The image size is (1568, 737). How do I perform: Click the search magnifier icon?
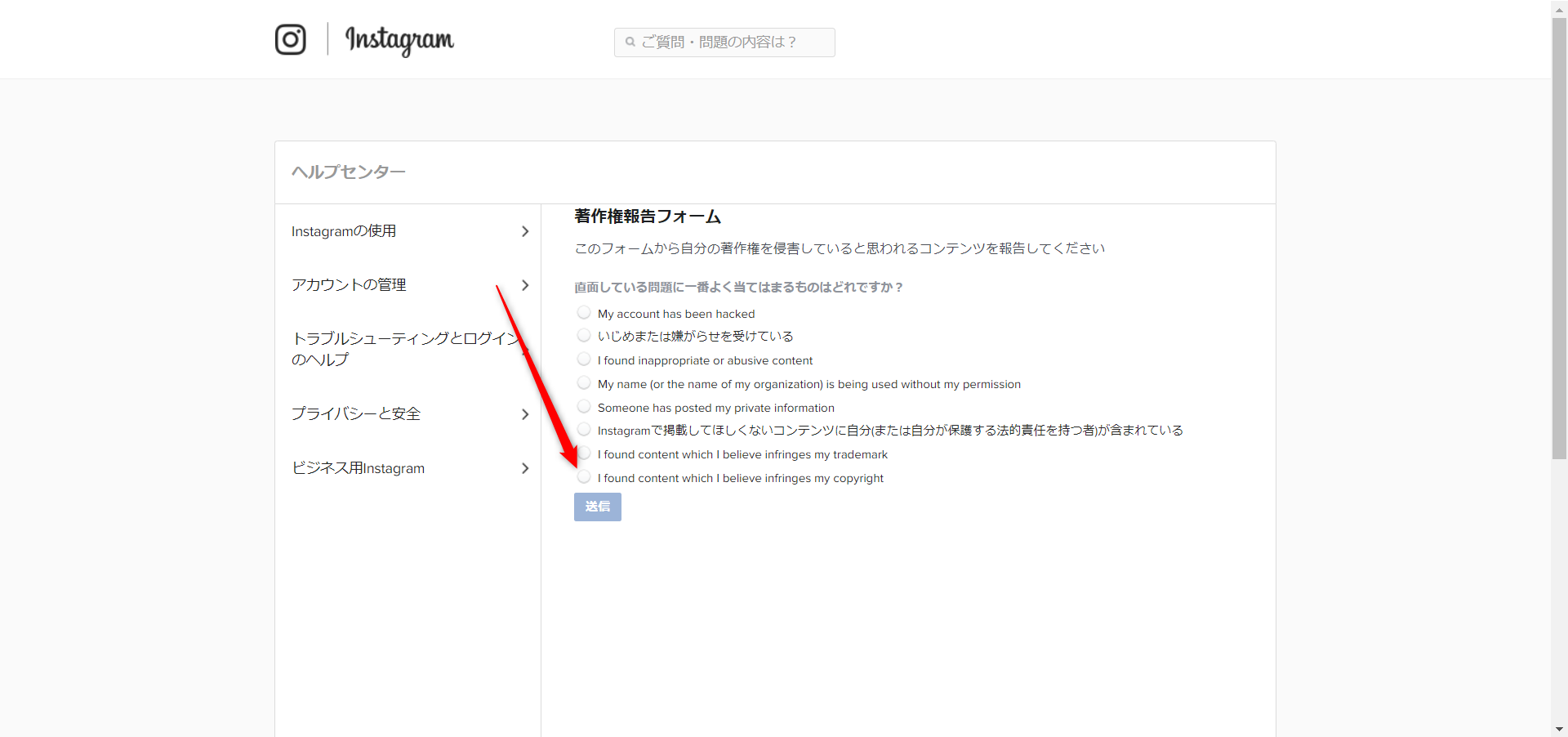point(630,42)
